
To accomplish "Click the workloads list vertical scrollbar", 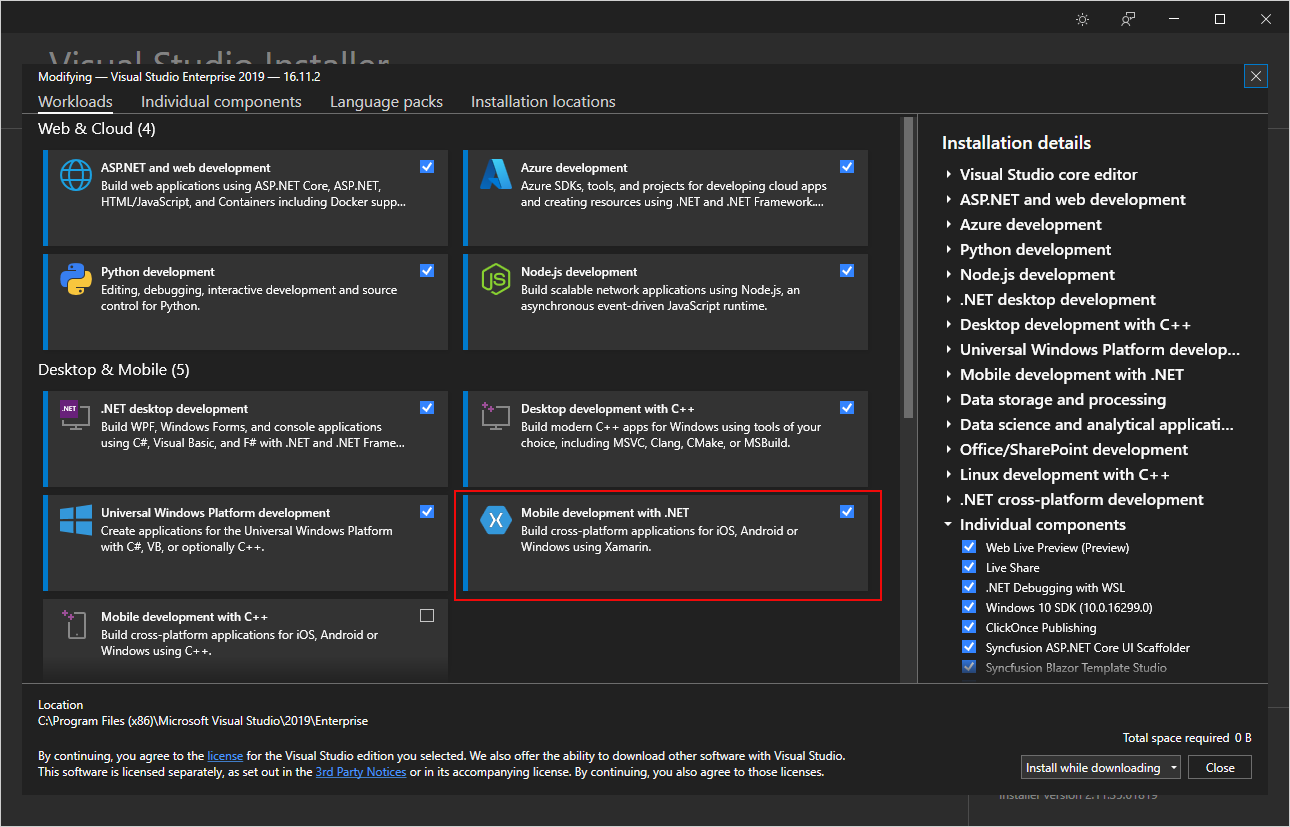I will [908, 267].
